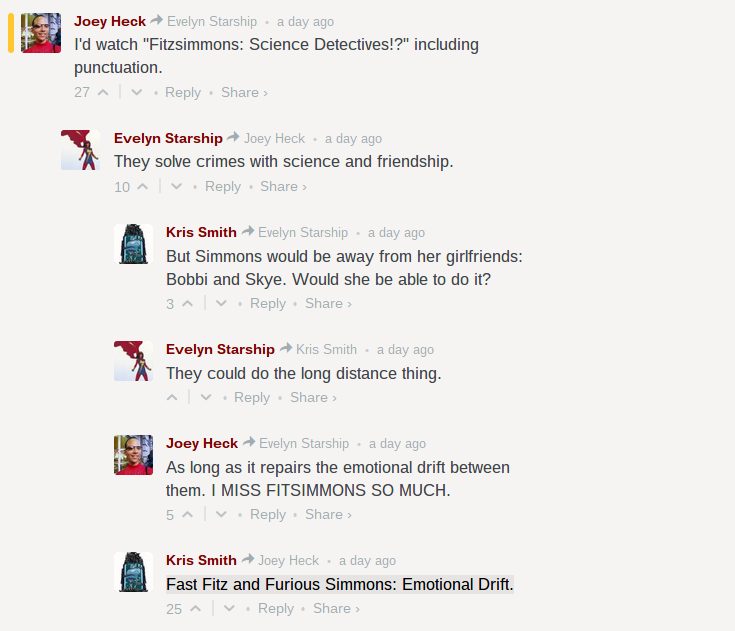Upvote Kris Smith's Bobbi and Skye comment

click(x=187, y=303)
